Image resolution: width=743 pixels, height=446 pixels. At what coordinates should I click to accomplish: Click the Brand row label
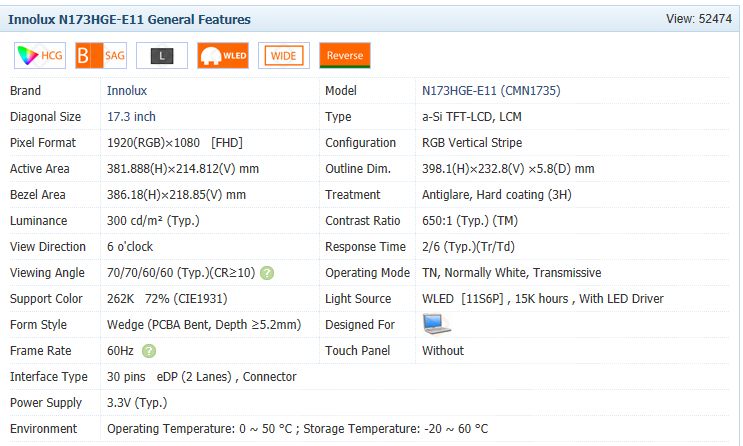pos(26,91)
